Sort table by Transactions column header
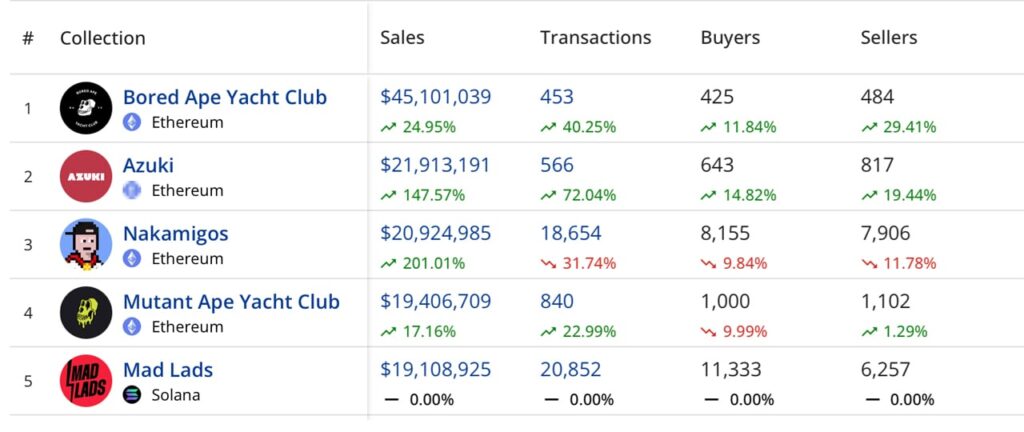This screenshot has height=432, width=1024. (595, 38)
